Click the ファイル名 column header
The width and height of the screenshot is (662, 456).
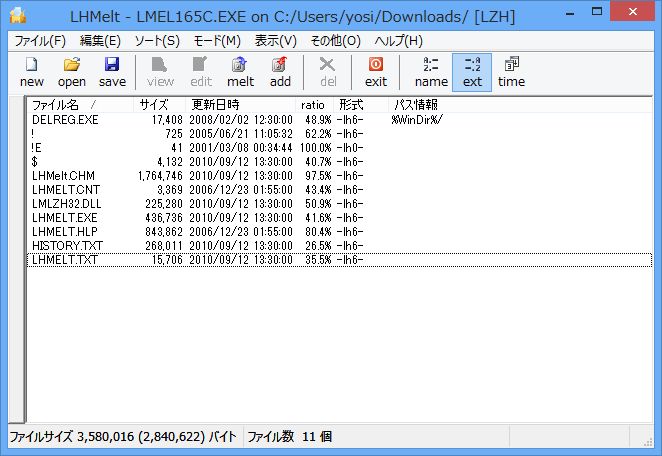80,105
